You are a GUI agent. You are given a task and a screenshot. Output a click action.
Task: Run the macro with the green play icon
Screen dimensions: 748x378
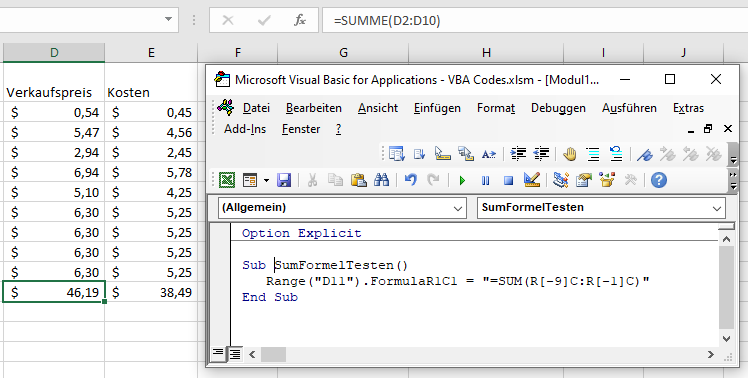click(x=462, y=180)
